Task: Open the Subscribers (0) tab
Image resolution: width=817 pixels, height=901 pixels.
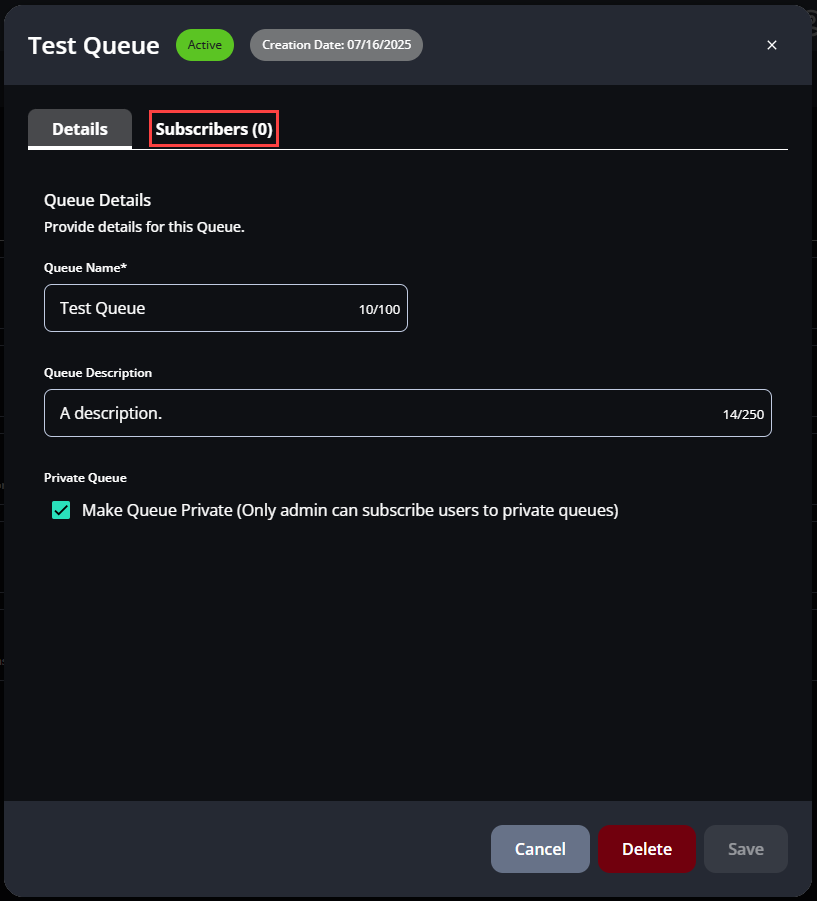Action: pyautogui.click(x=214, y=129)
